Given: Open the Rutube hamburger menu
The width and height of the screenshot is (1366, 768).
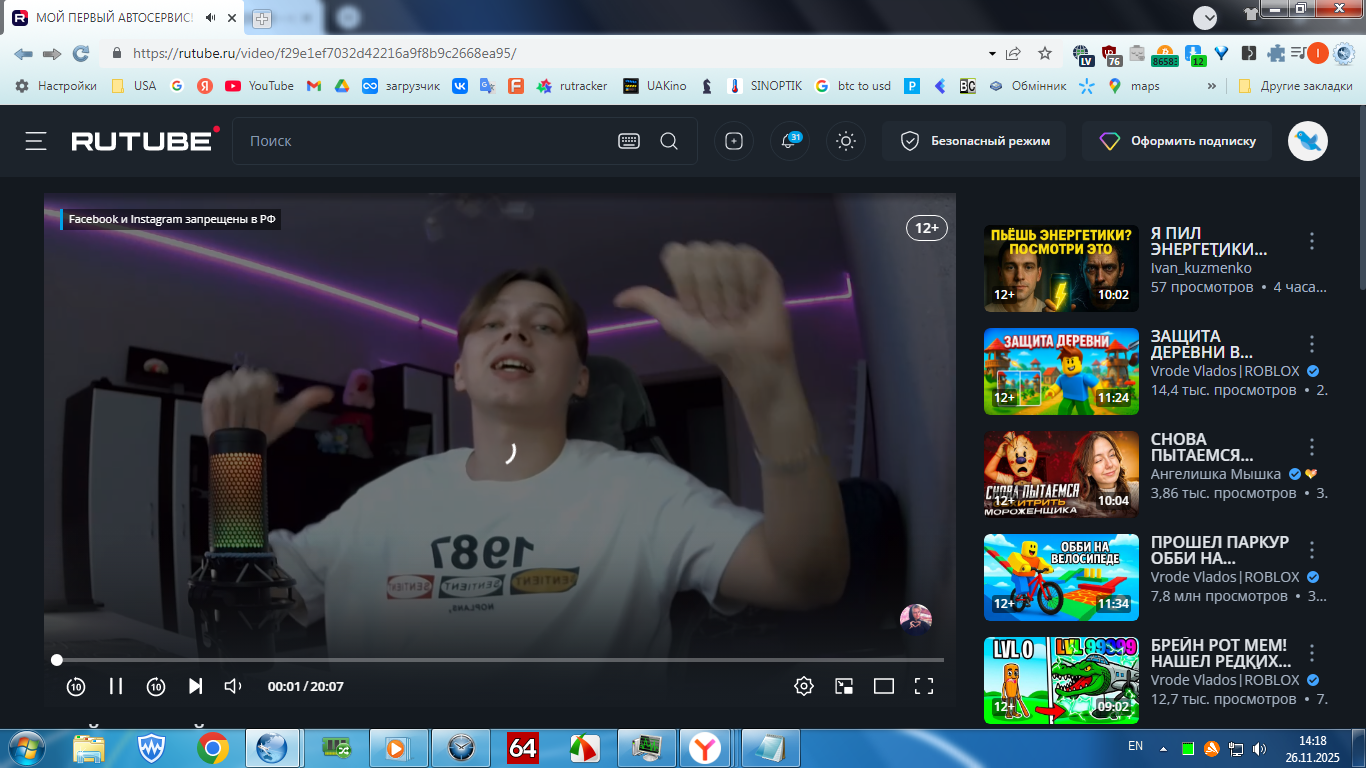Looking at the screenshot, I should pos(36,141).
